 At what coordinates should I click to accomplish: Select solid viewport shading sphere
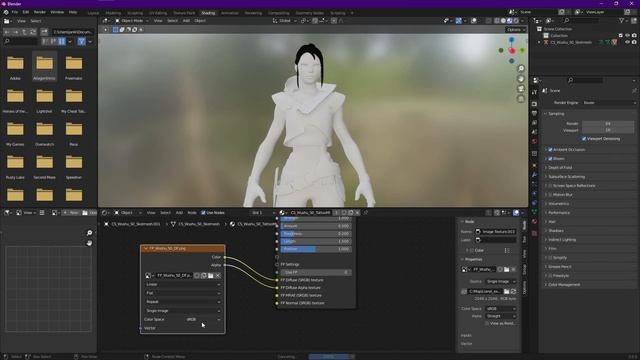503,20
